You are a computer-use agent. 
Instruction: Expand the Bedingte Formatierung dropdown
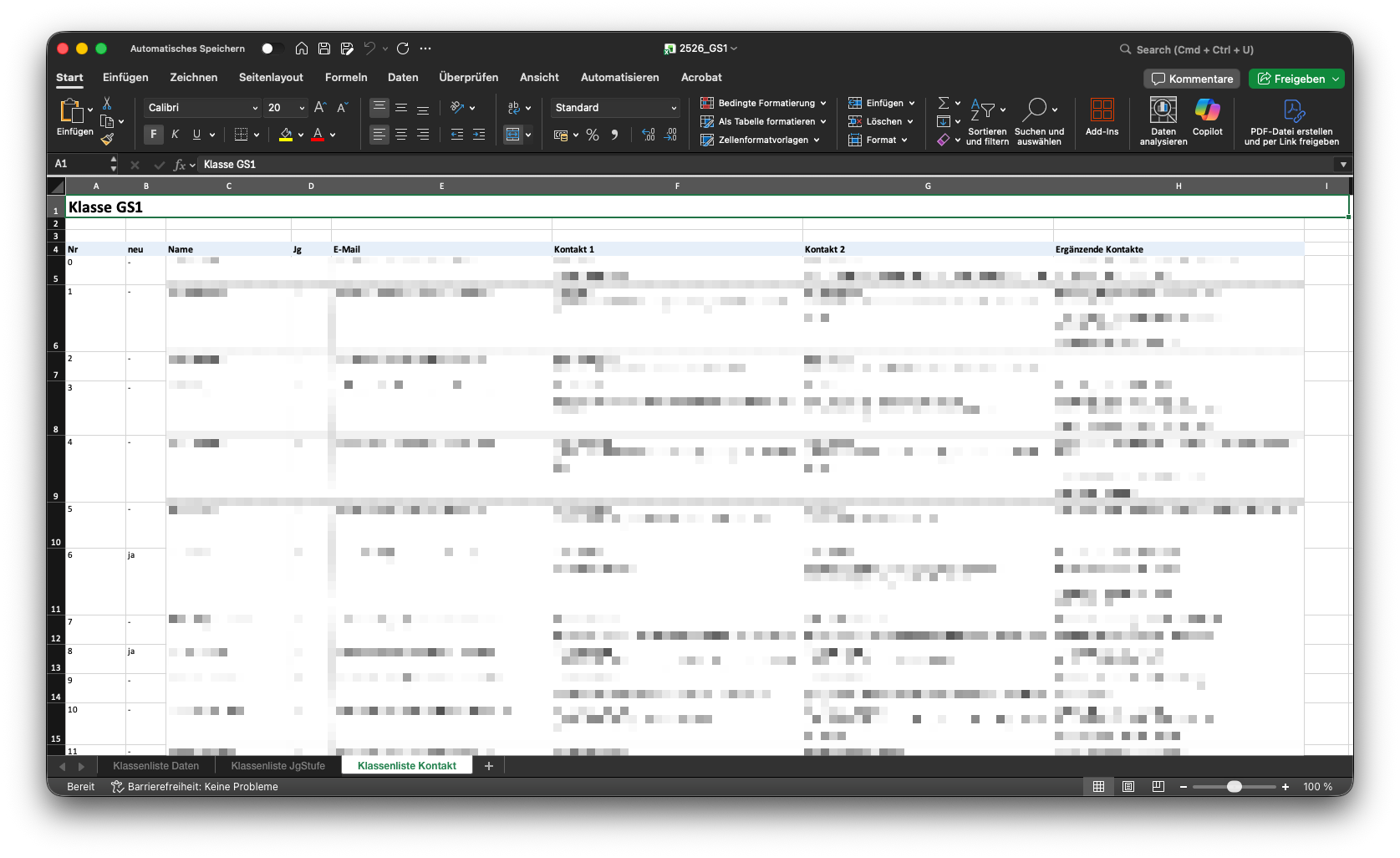pos(822,103)
